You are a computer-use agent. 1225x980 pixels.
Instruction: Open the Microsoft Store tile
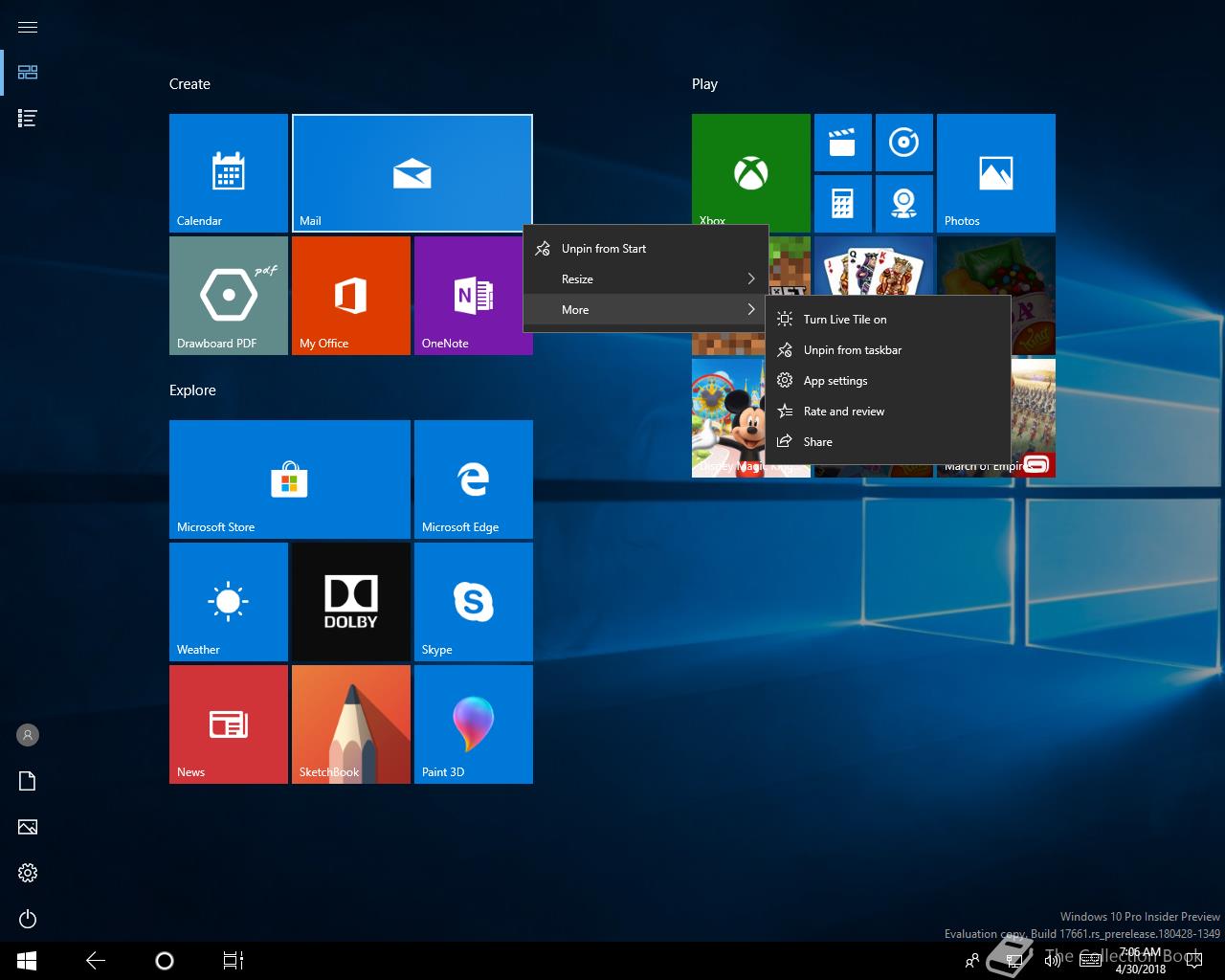pyautogui.click(x=290, y=479)
